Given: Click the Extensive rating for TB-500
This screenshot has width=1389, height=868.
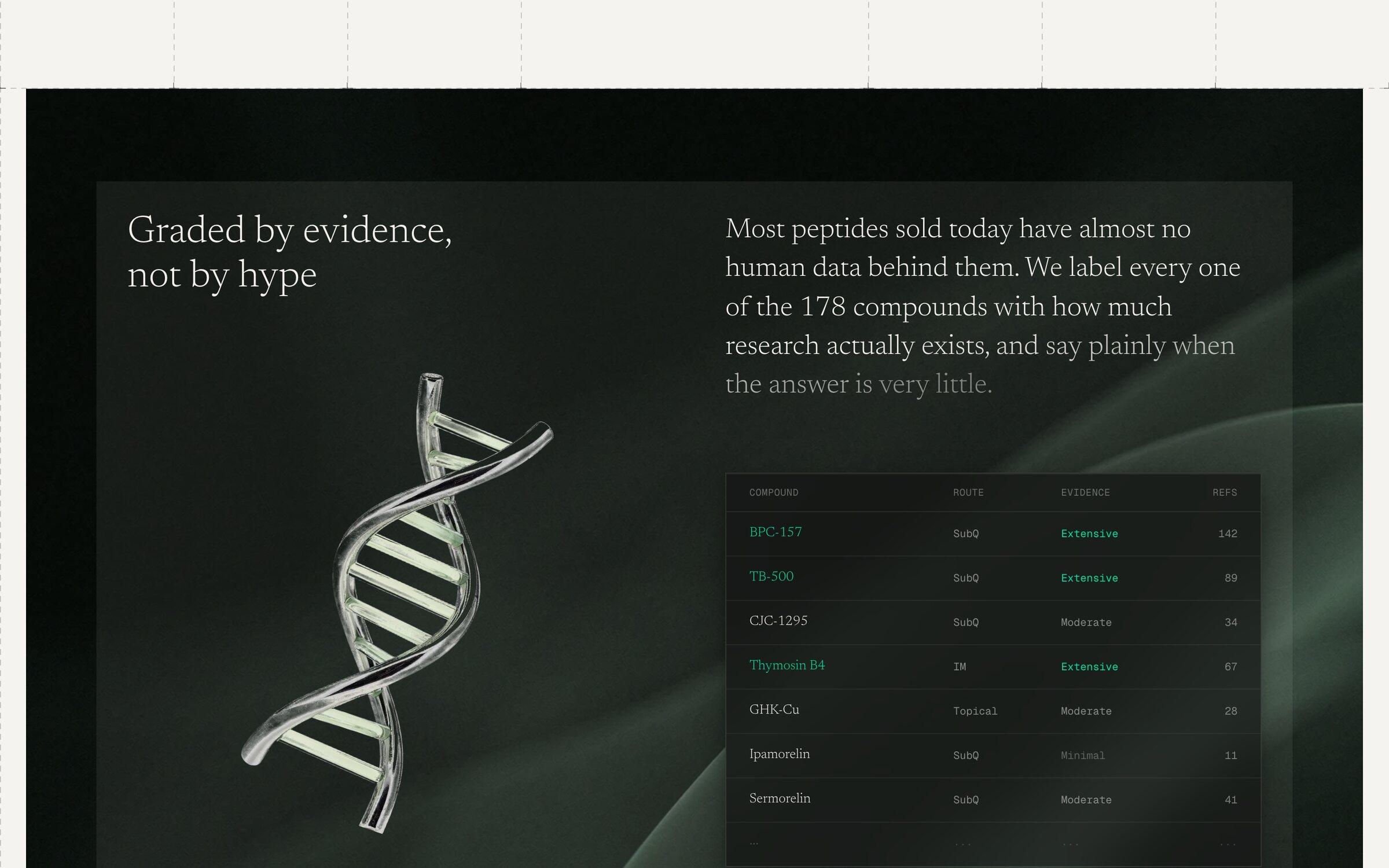Looking at the screenshot, I should point(1089,578).
